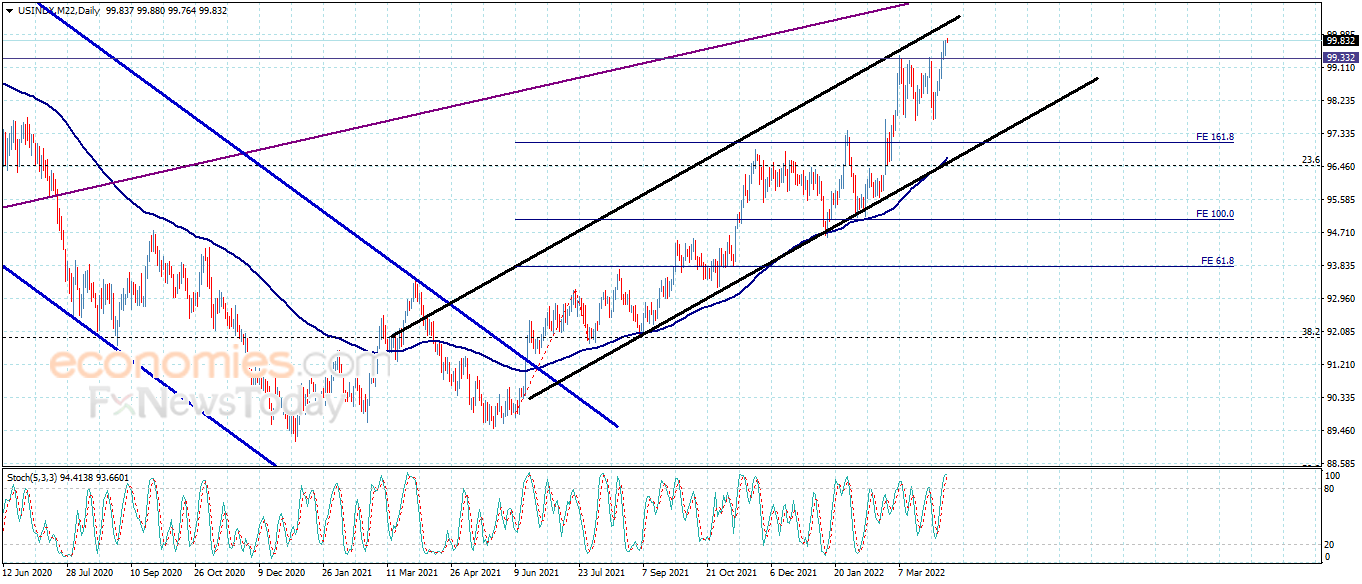This screenshot has height=584, width=1362.
Task: Click the 99.110 price scale value
Action: point(1341,68)
